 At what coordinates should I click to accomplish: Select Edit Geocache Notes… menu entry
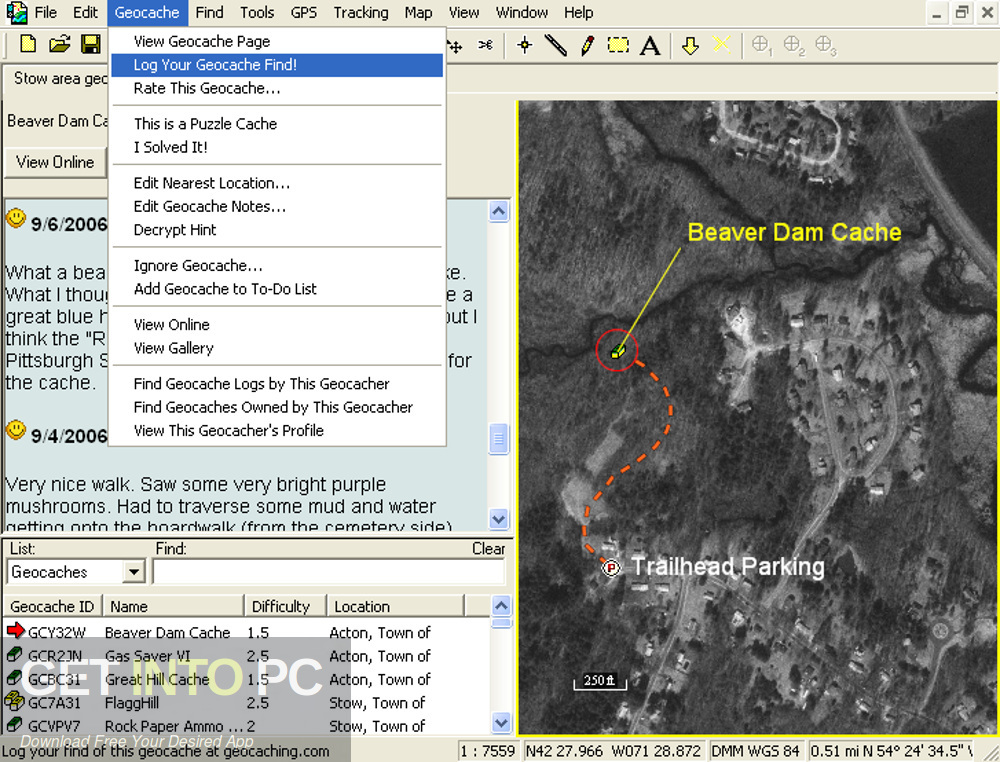pos(277,207)
